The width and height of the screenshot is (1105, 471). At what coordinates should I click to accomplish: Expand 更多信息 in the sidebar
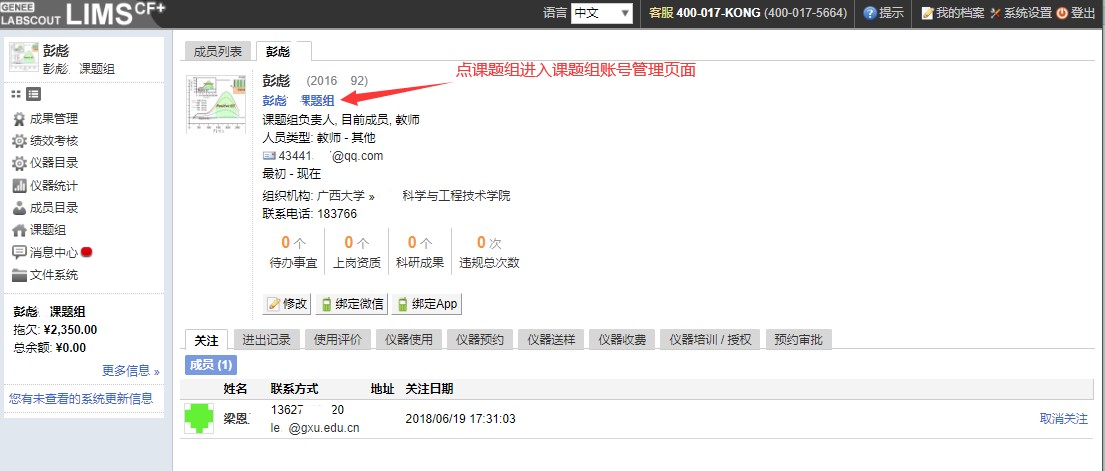point(130,371)
